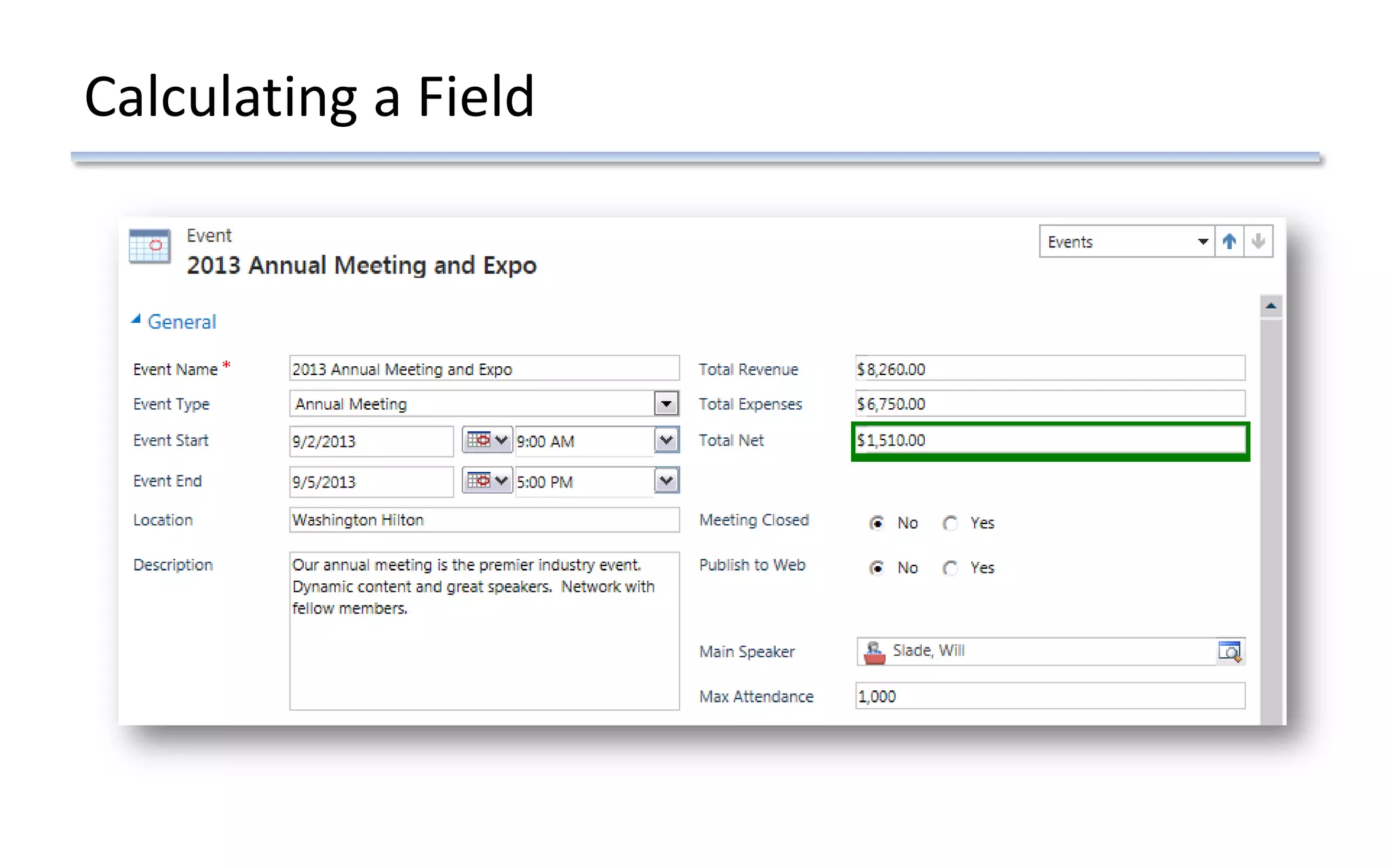This screenshot has height=868, width=1389.
Task: Open the Event End date calendar picker
Action: 486,481
